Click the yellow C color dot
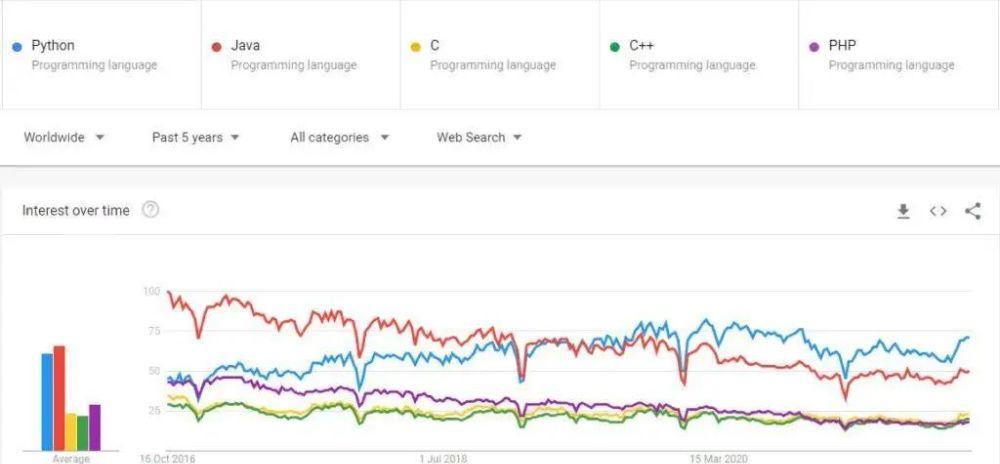Image resolution: width=1000 pixels, height=464 pixels. click(x=416, y=47)
